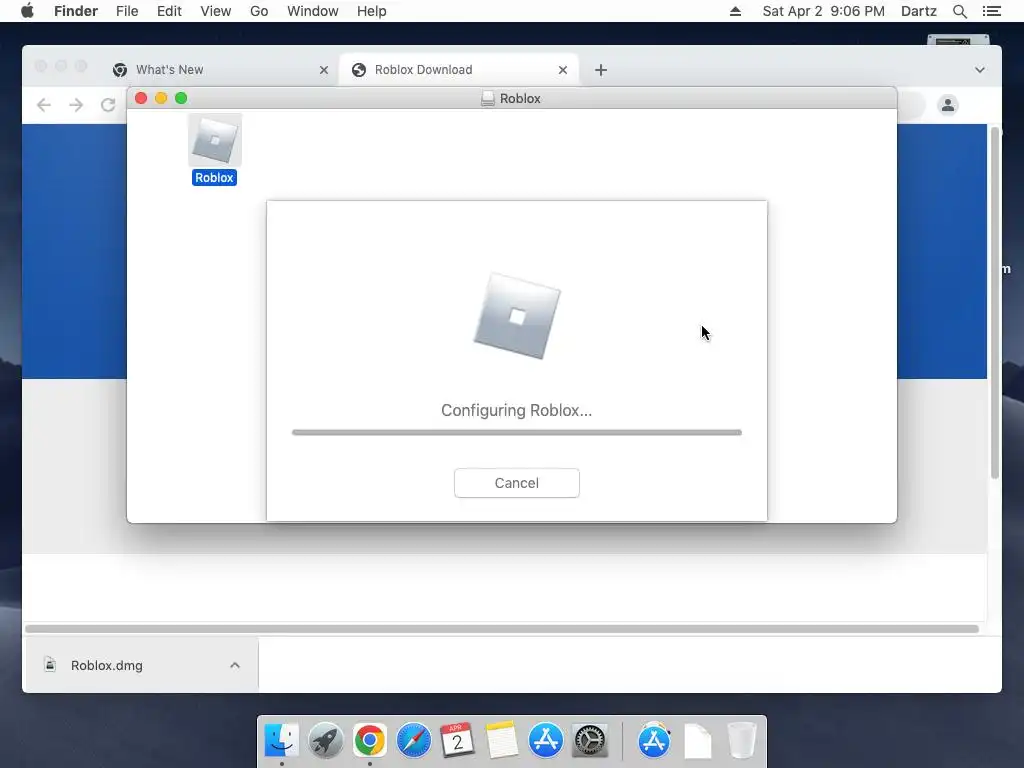Open the Go menu

(x=259, y=11)
